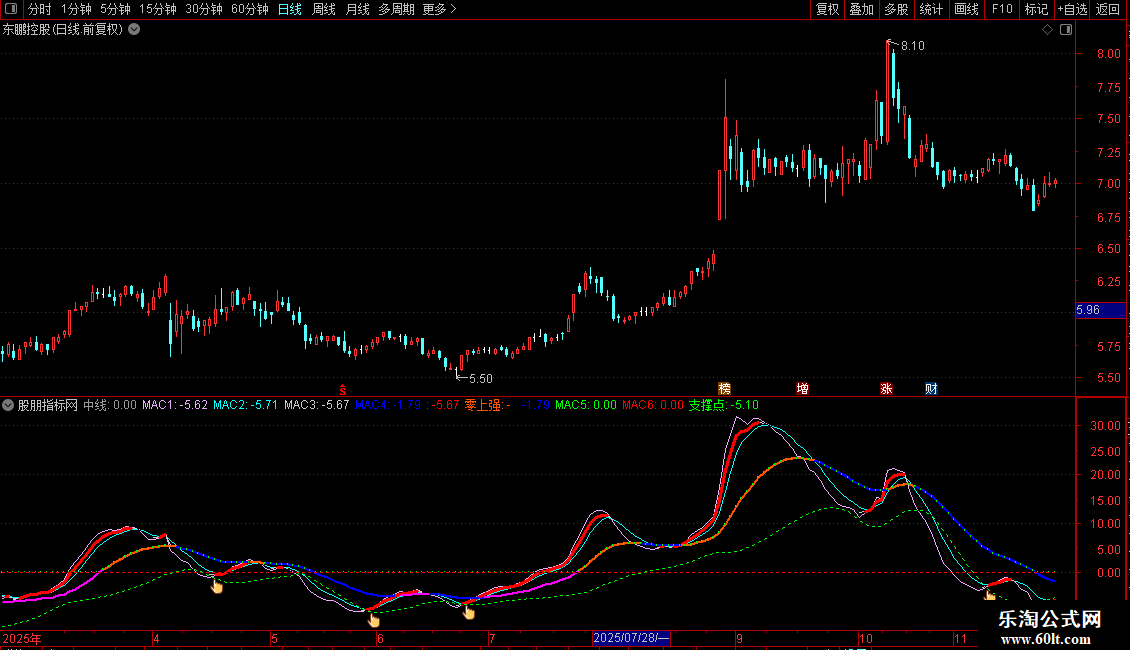Toggle the right side panel icon
The width and height of the screenshot is (1130, 650).
1065,30
